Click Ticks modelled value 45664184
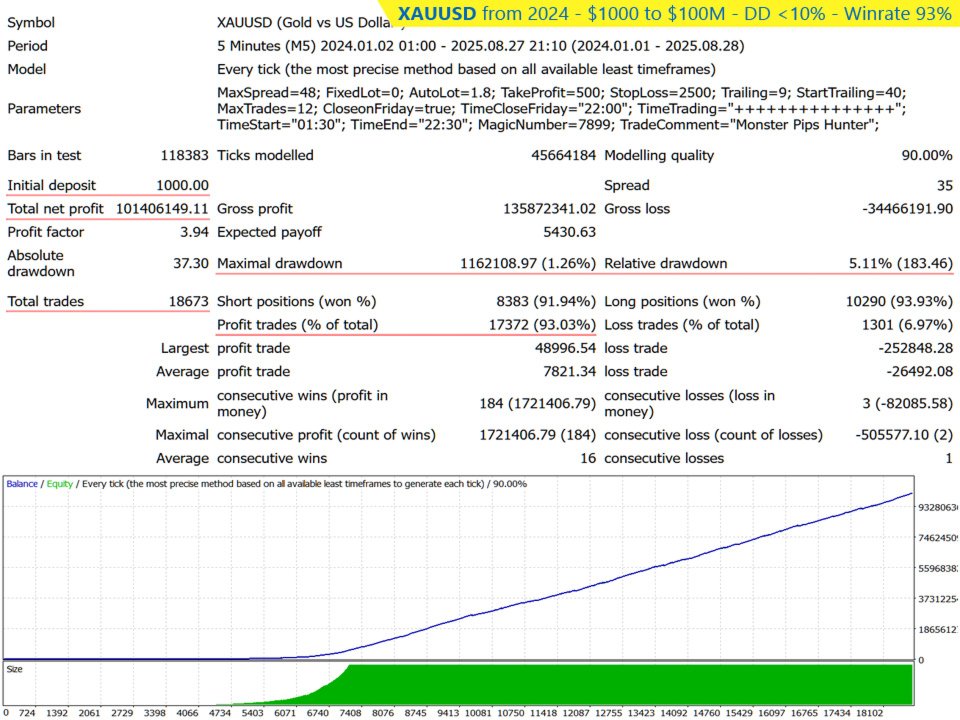The height and width of the screenshot is (720, 960). tap(563, 156)
